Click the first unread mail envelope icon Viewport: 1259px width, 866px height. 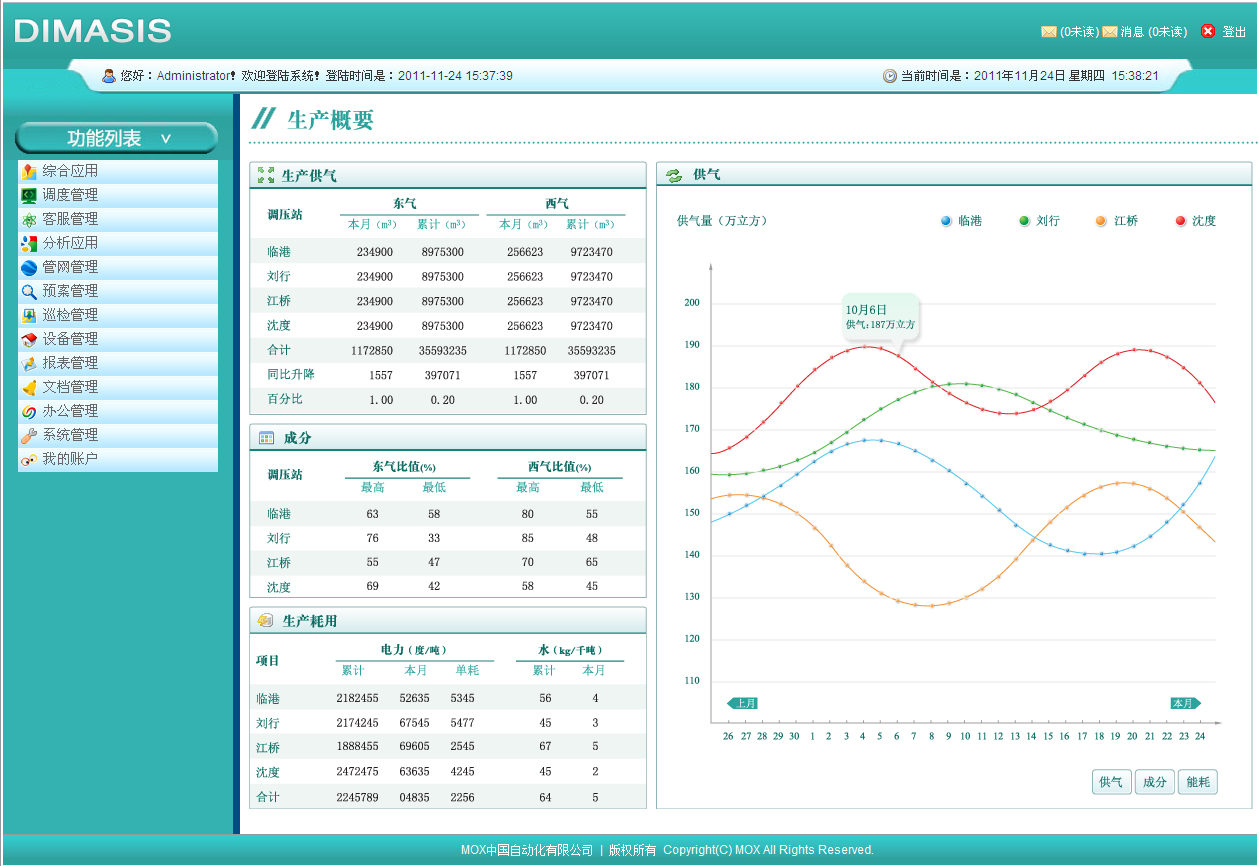pyautogui.click(x=1049, y=32)
